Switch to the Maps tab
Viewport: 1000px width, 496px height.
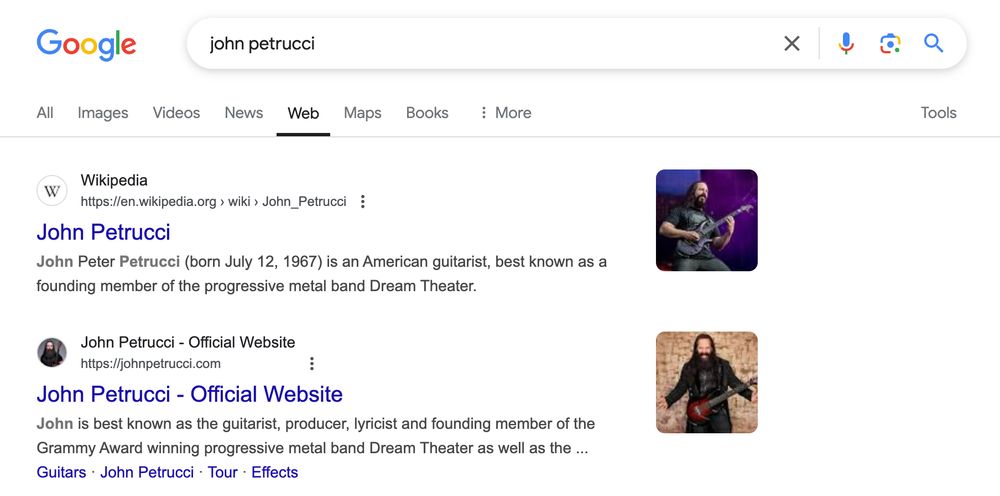362,113
